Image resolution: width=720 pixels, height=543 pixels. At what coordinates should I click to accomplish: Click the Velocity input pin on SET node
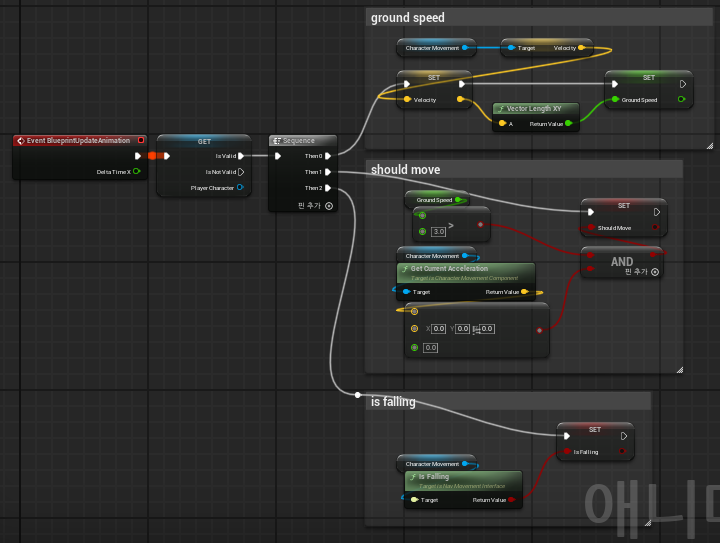tap(407, 99)
